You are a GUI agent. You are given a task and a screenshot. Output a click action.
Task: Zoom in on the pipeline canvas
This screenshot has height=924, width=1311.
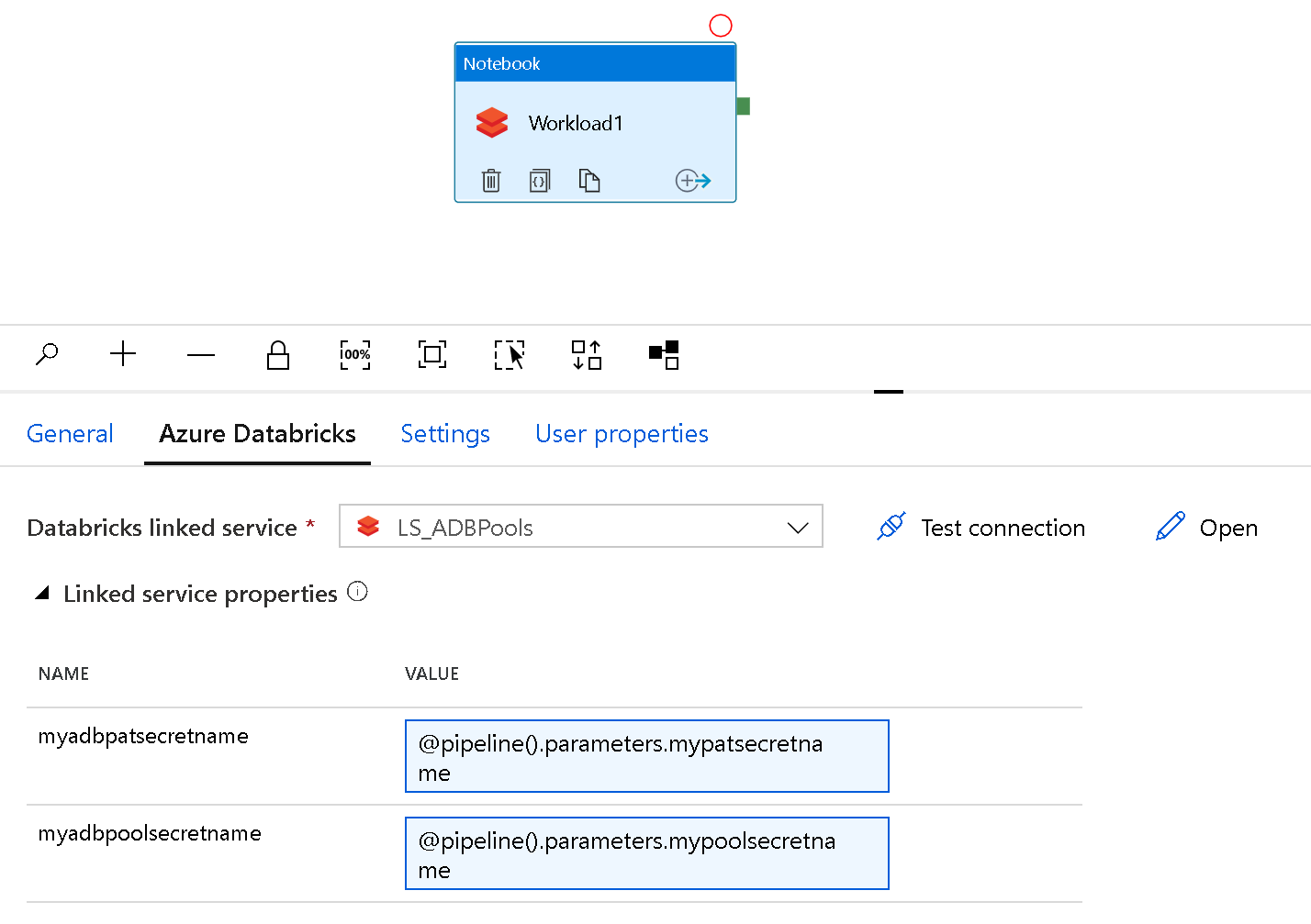(x=123, y=355)
